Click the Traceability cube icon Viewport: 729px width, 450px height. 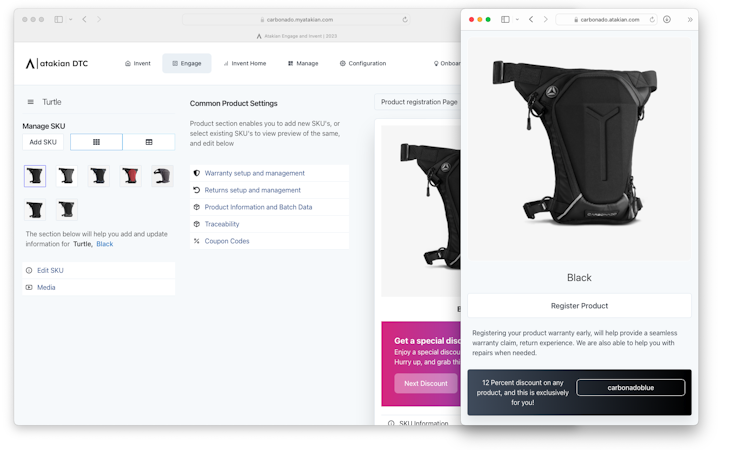197,224
